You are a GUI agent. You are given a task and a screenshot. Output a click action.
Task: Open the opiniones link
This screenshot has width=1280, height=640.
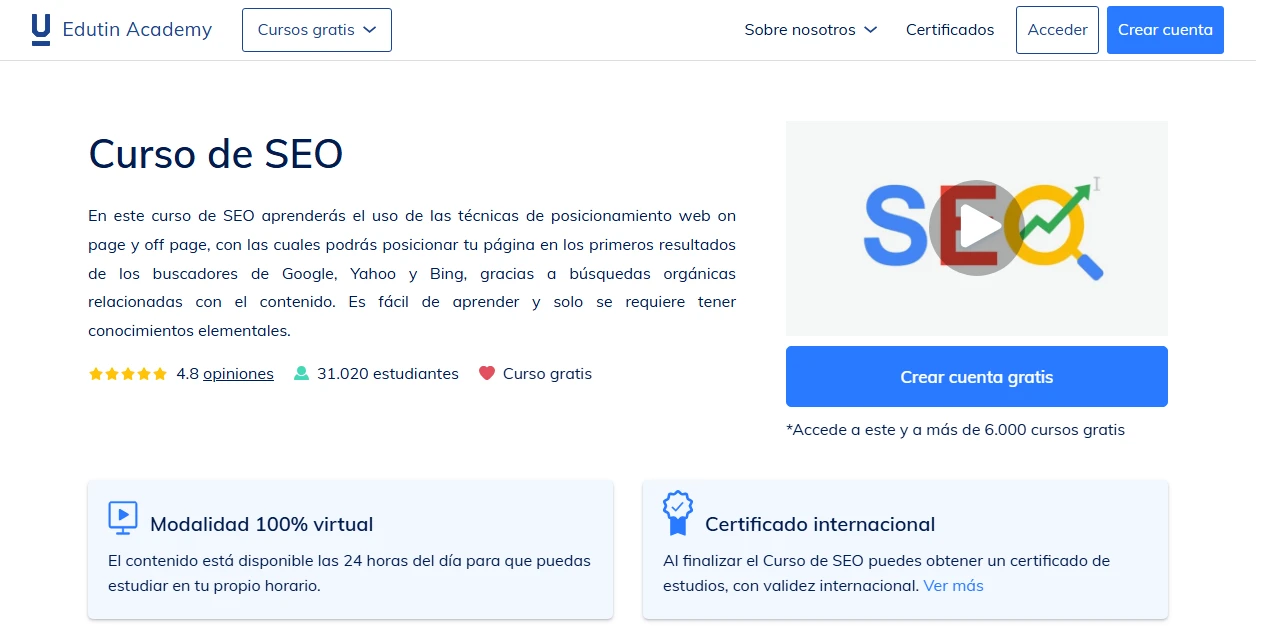click(238, 374)
